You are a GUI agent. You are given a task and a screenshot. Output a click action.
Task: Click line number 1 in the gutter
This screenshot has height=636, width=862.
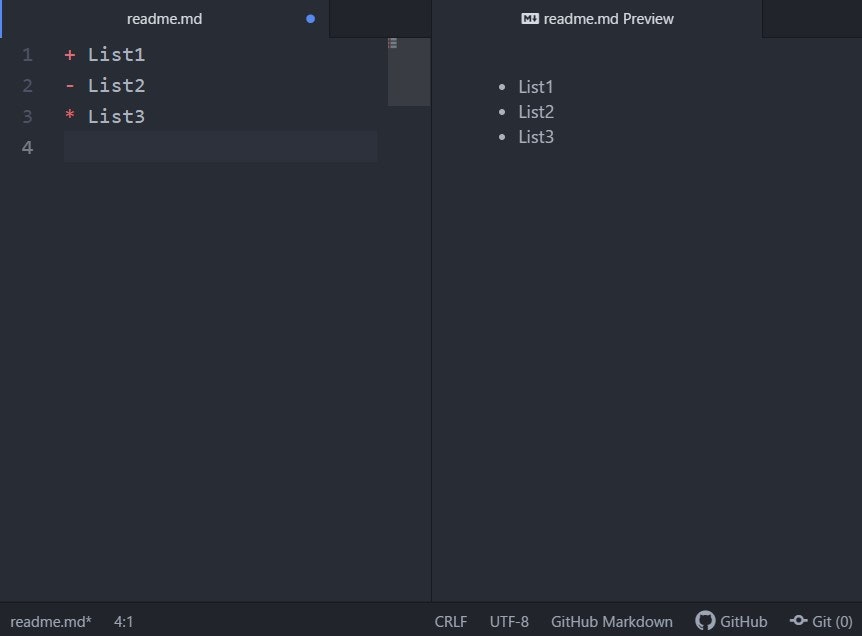[x=27, y=54]
